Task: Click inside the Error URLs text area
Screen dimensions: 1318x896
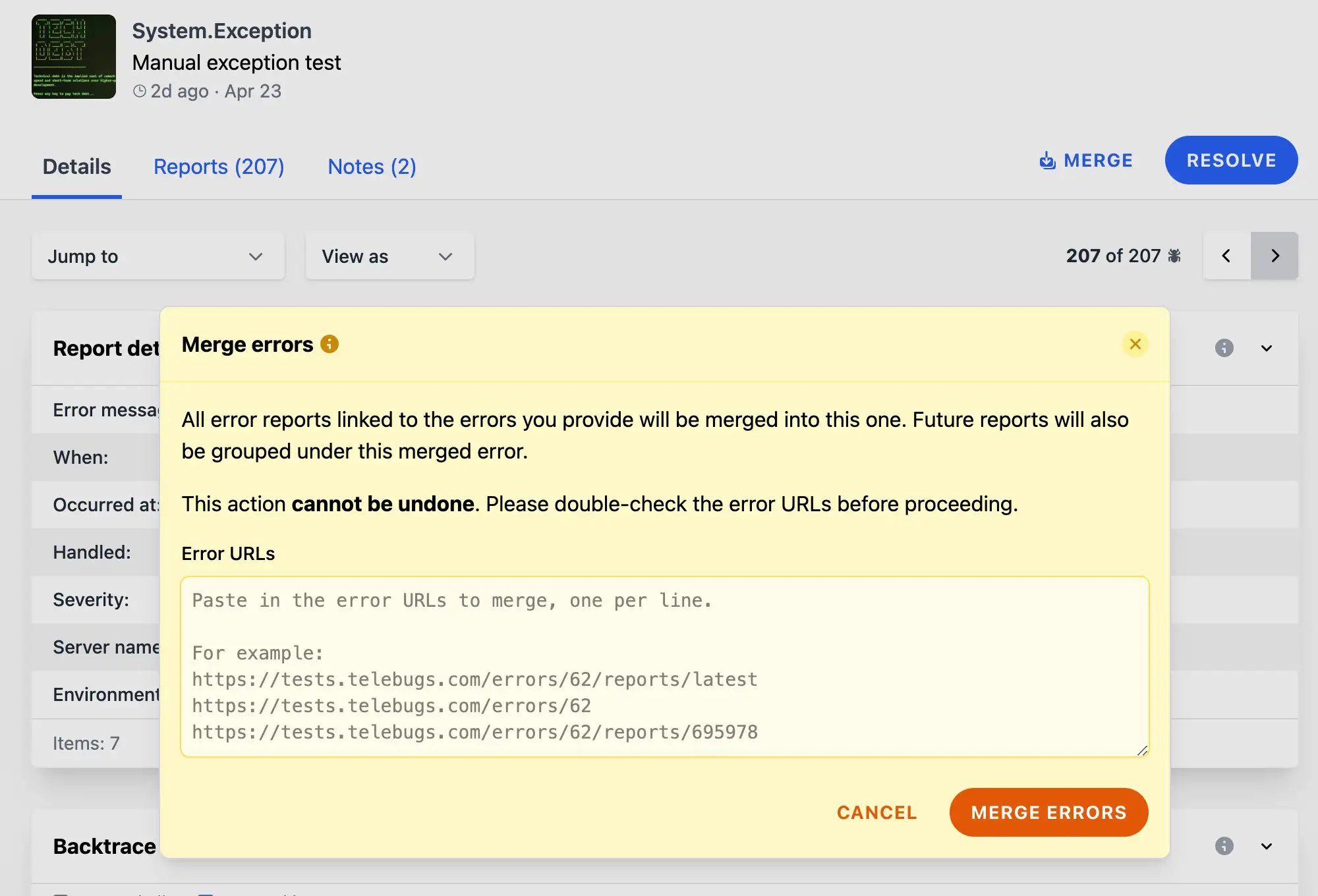Action: pyautogui.click(x=665, y=667)
